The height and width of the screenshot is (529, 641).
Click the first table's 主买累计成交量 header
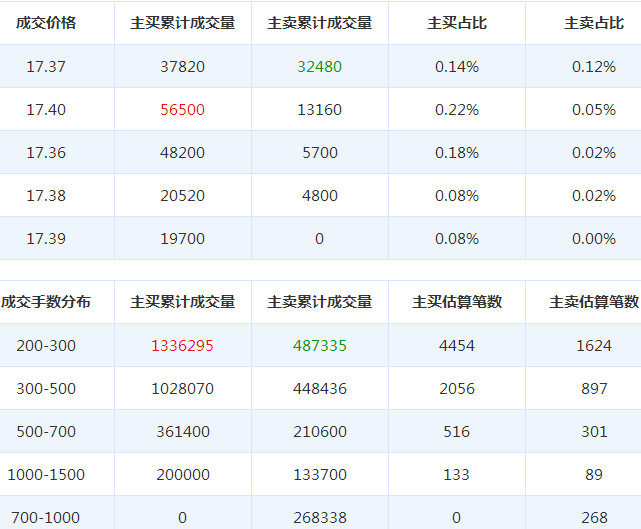coord(183,23)
